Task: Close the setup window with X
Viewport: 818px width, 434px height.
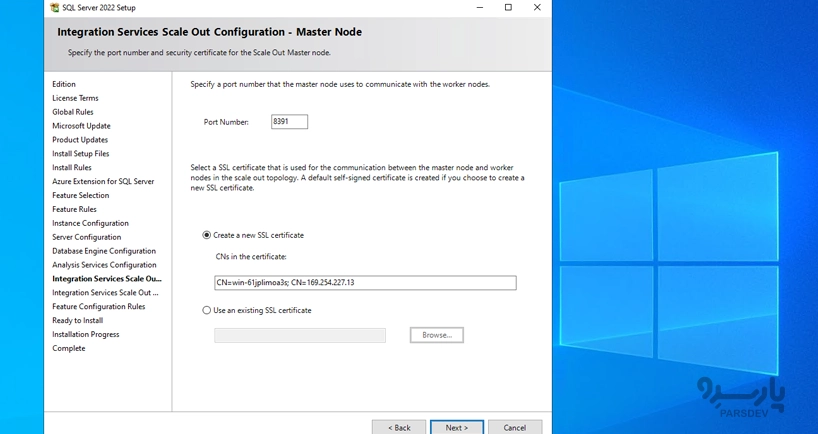Action: click(537, 7)
